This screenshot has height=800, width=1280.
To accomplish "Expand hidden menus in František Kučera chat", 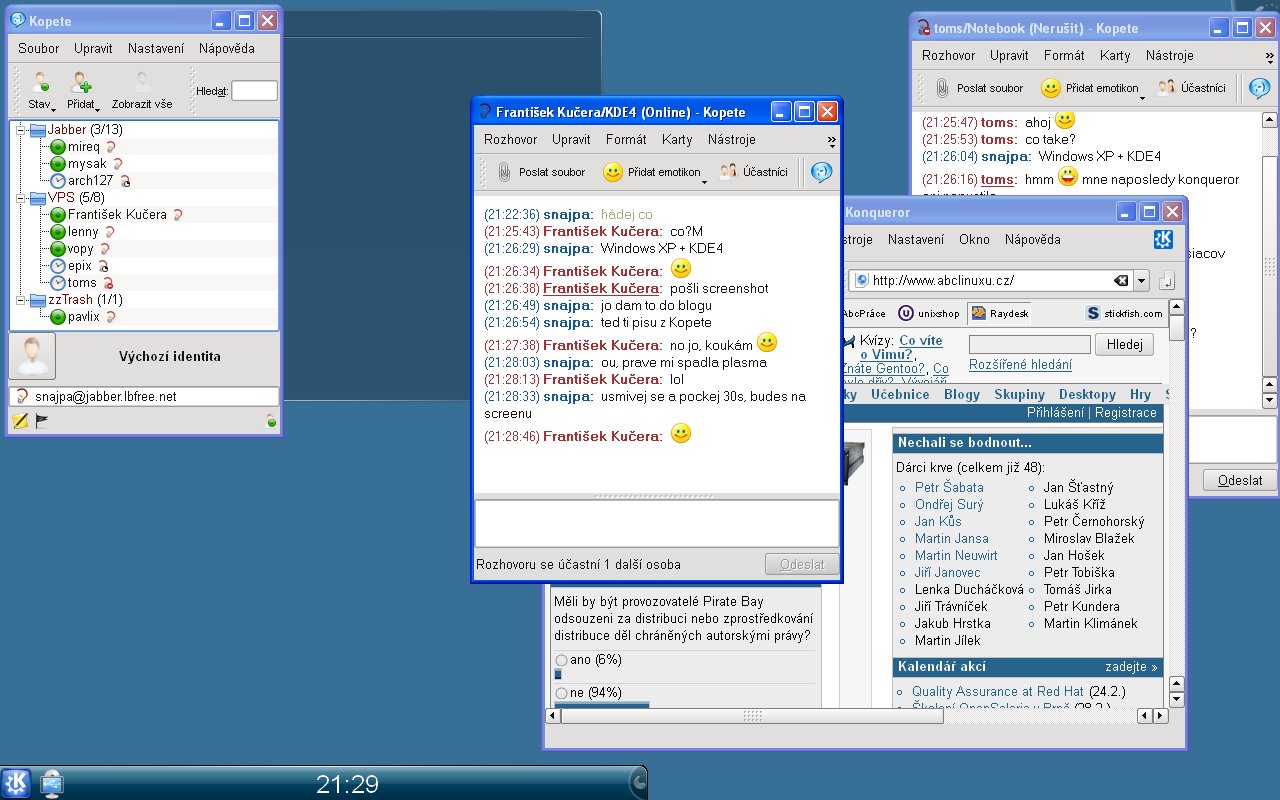I will pos(832,140).
